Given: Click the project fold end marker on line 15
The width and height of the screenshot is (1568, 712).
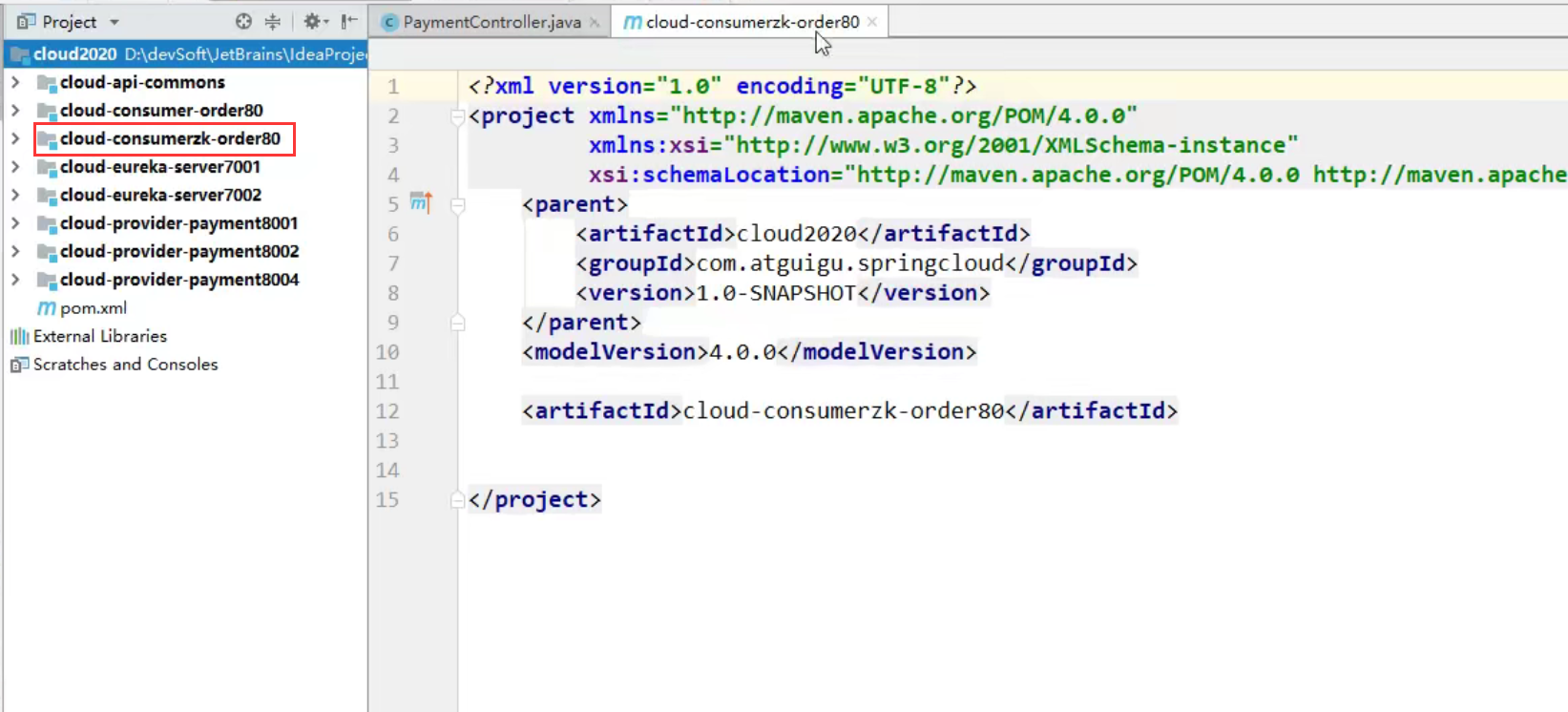Looking at the screenshot, I should click(x=457, y=500).
